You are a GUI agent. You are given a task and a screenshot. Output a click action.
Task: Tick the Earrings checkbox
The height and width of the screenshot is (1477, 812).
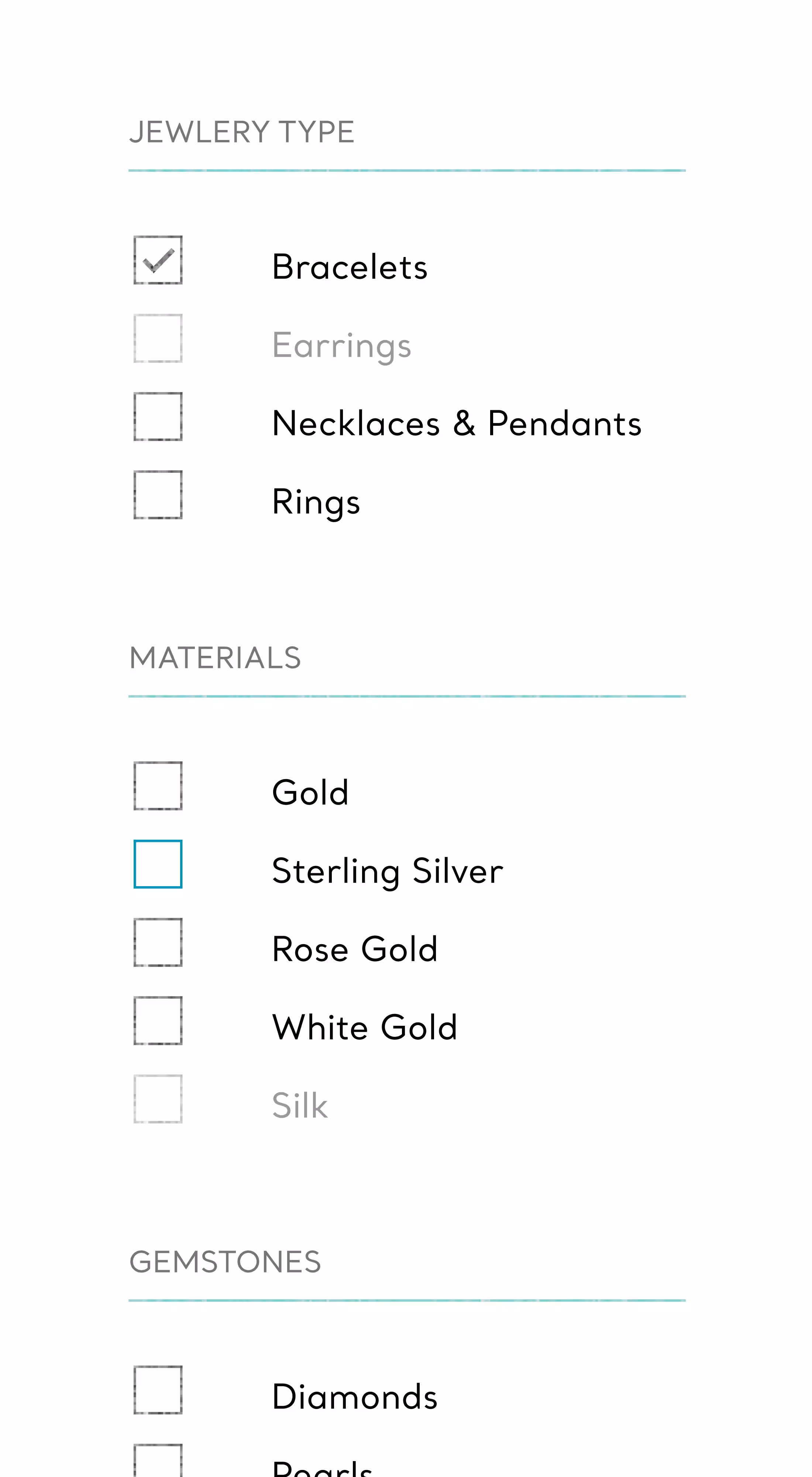(x=158, y=338)
